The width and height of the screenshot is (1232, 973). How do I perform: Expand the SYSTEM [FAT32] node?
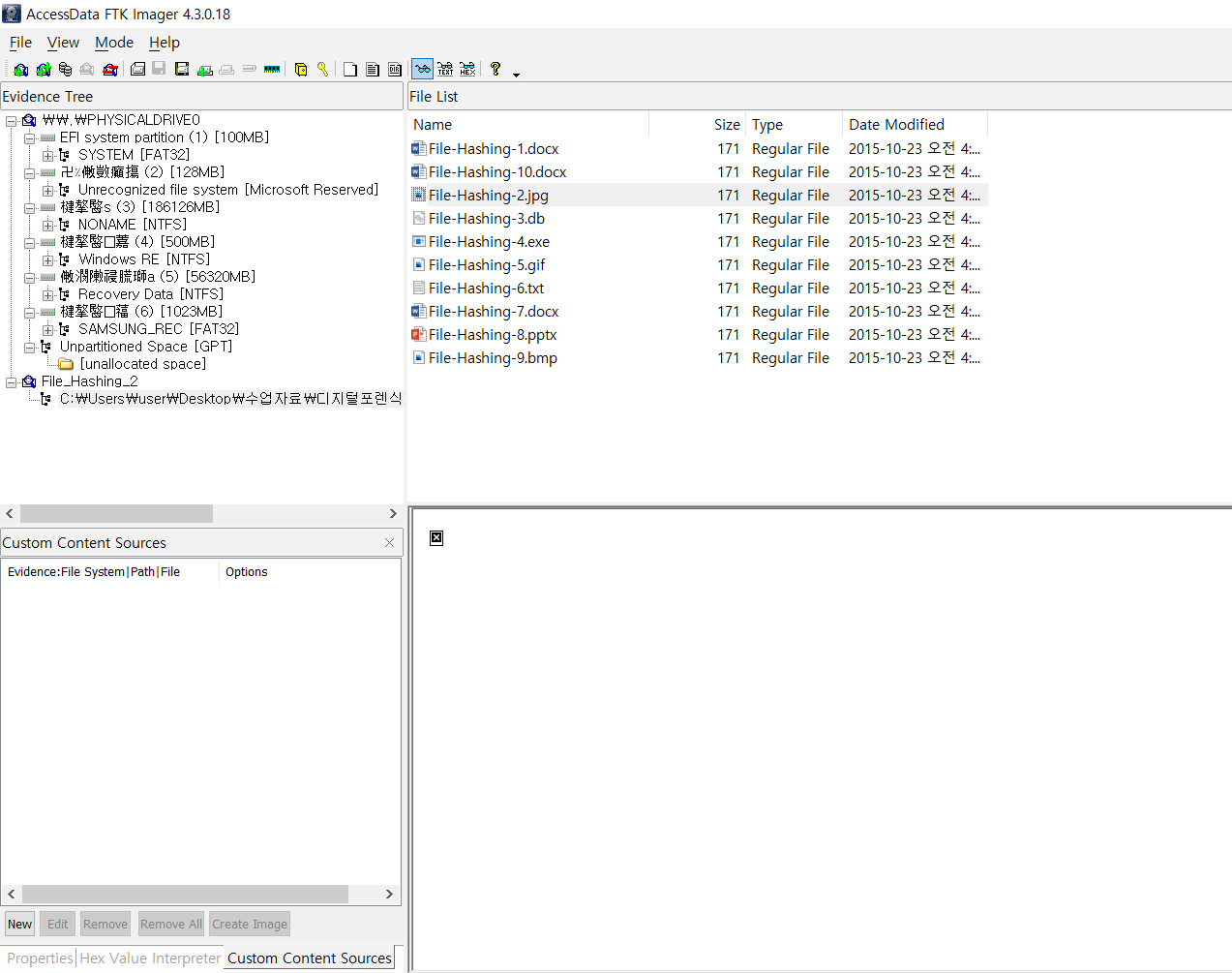click(x=47, y=156)
